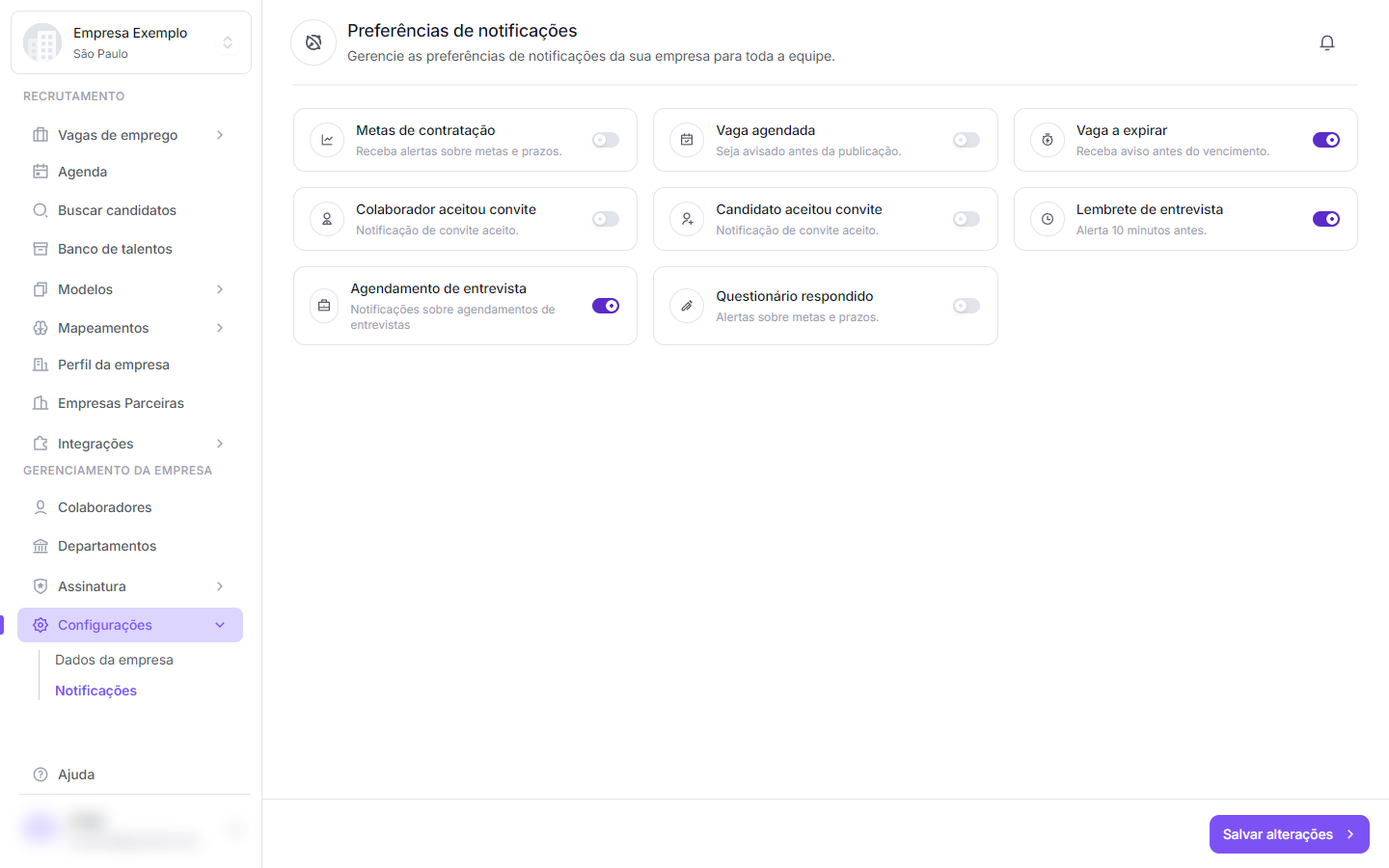Turn on Colaborador aceitou convite toggle
This screenshot has height=868, width=1389.
pyautogui.click(x=606, y=219)
